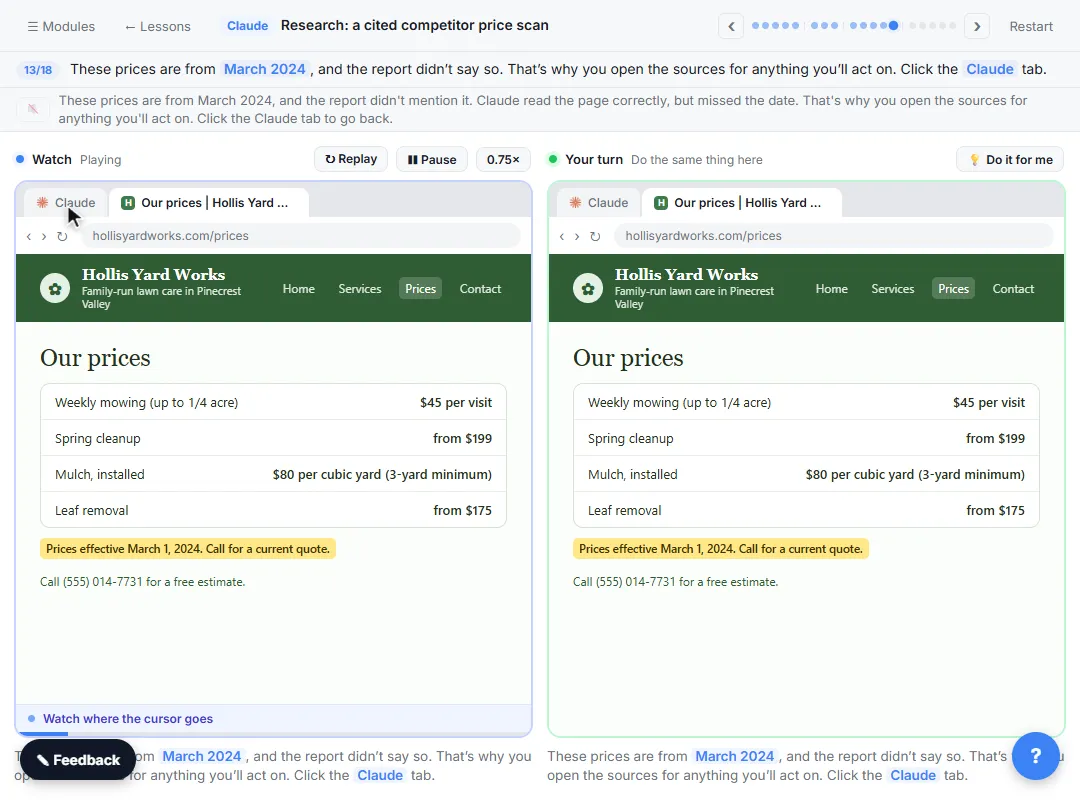Reload page in Watch browser
The height and width of the screenshot is (800, 1080).
(62, 236)
